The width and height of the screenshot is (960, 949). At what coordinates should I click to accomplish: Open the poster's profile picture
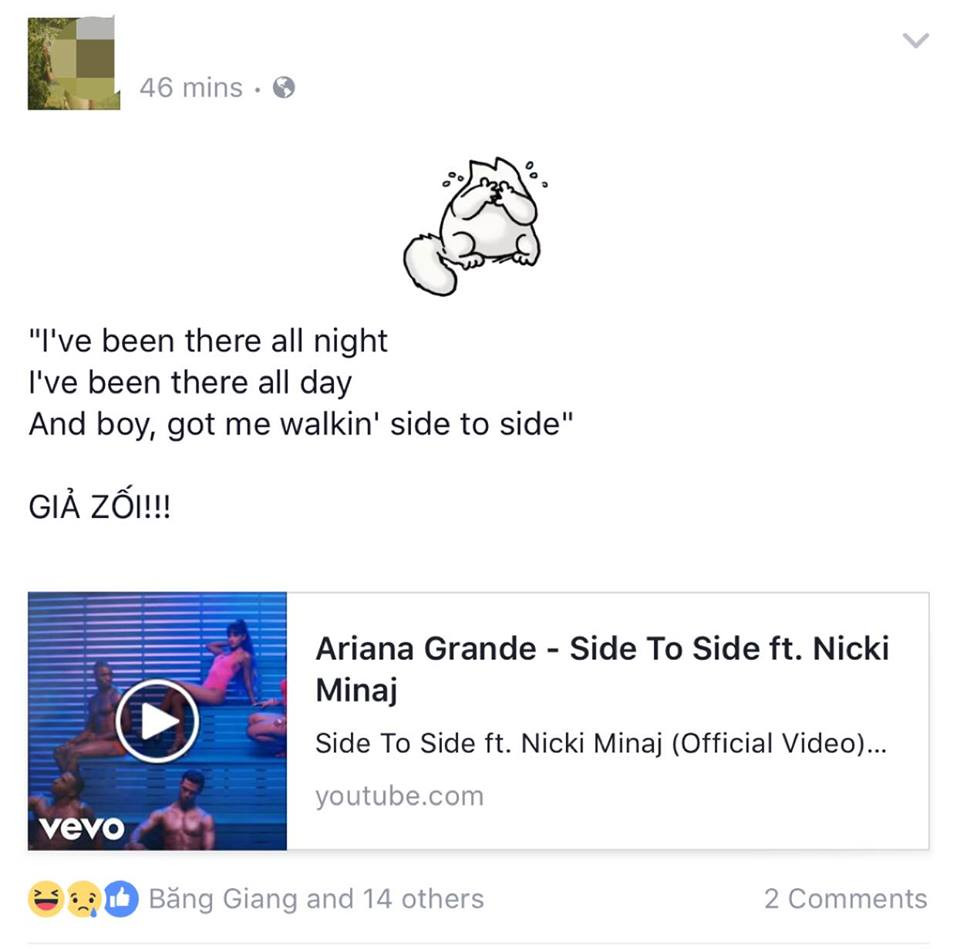pos(73,64)
